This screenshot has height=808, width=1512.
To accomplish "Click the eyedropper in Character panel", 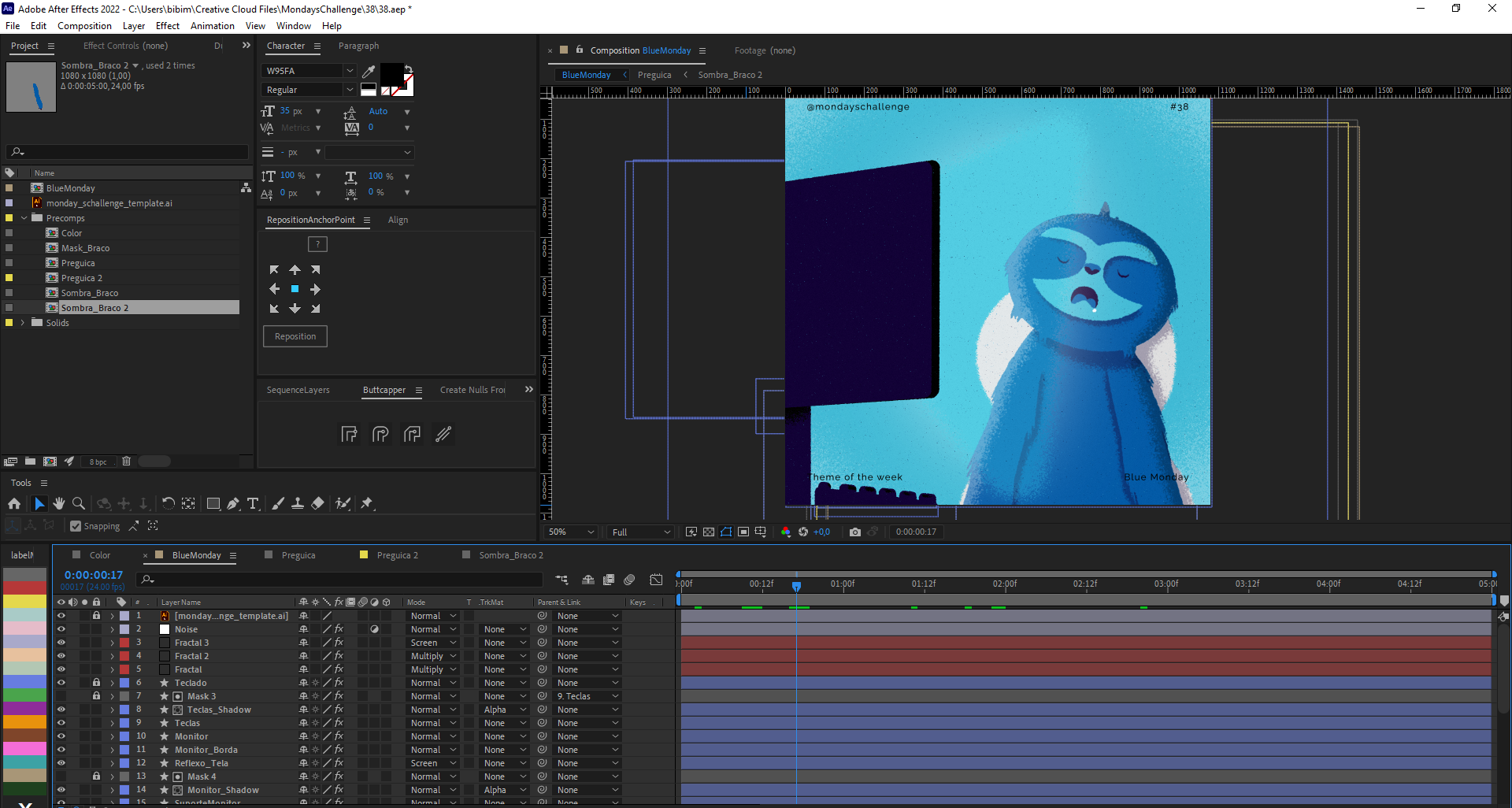I will [368, 71].
